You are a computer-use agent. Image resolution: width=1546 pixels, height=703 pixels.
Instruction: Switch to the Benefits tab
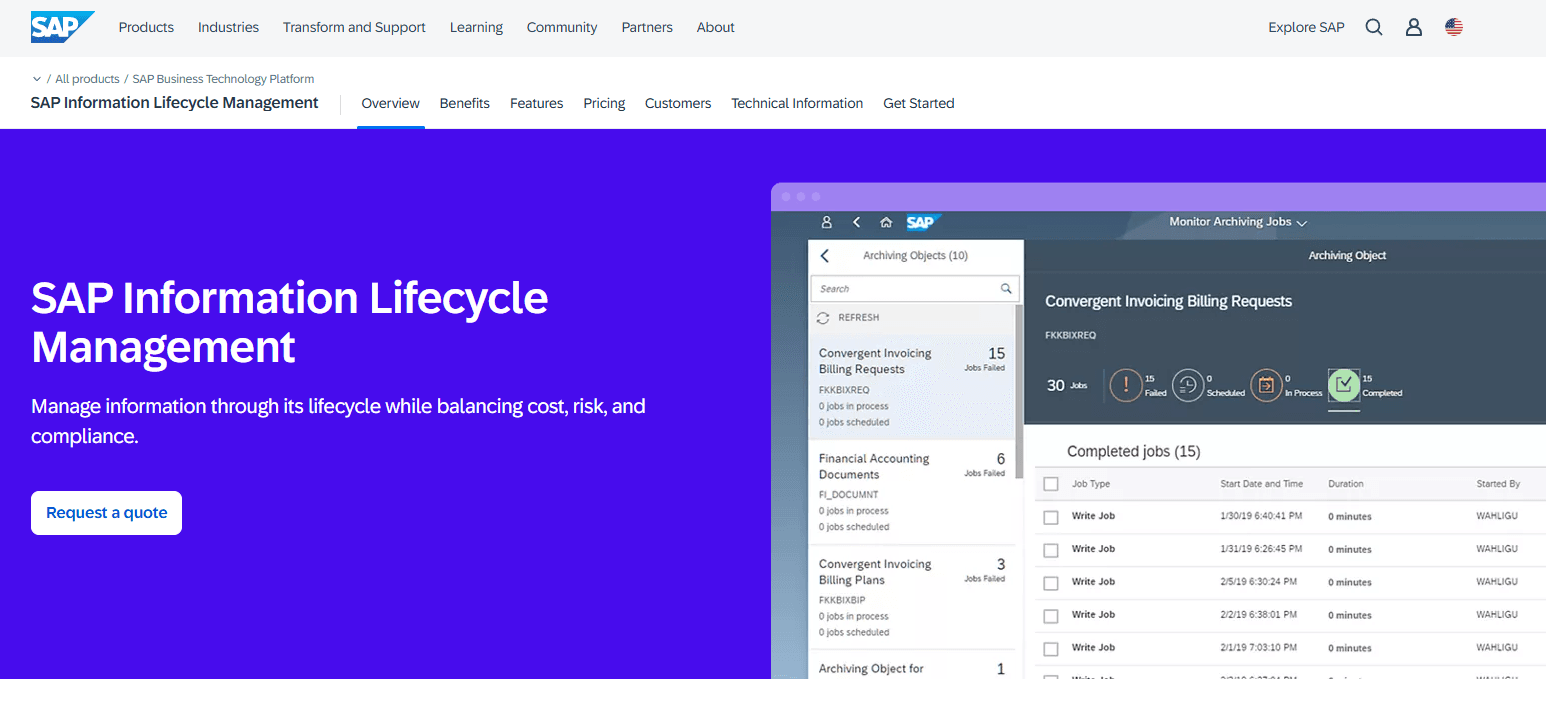465,103
